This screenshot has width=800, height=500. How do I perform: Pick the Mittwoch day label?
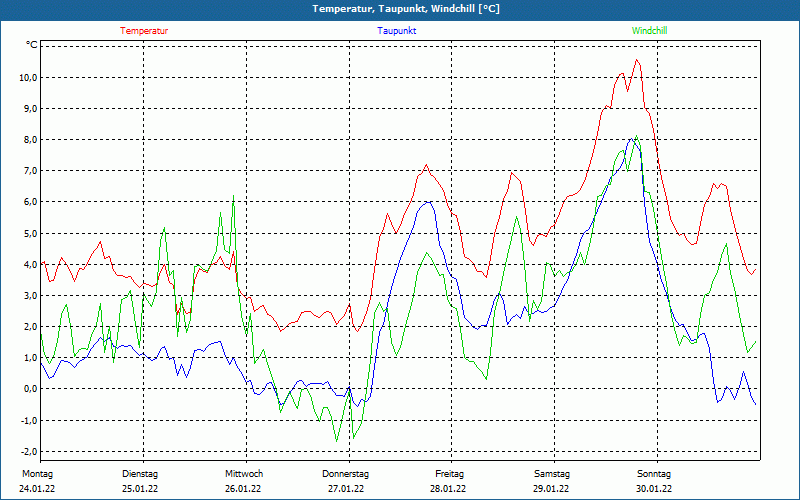[243, 474]
